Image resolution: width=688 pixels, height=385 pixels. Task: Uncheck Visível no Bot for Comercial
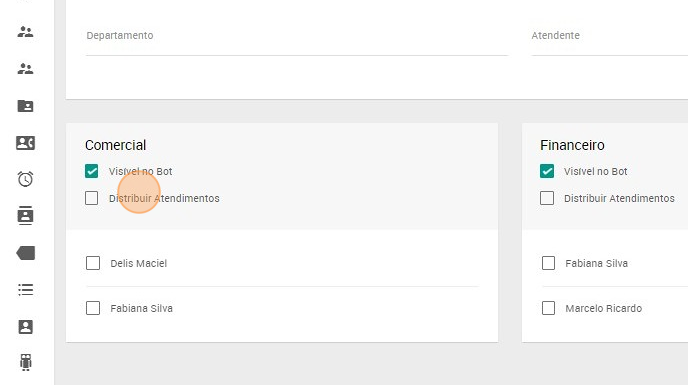92,171
